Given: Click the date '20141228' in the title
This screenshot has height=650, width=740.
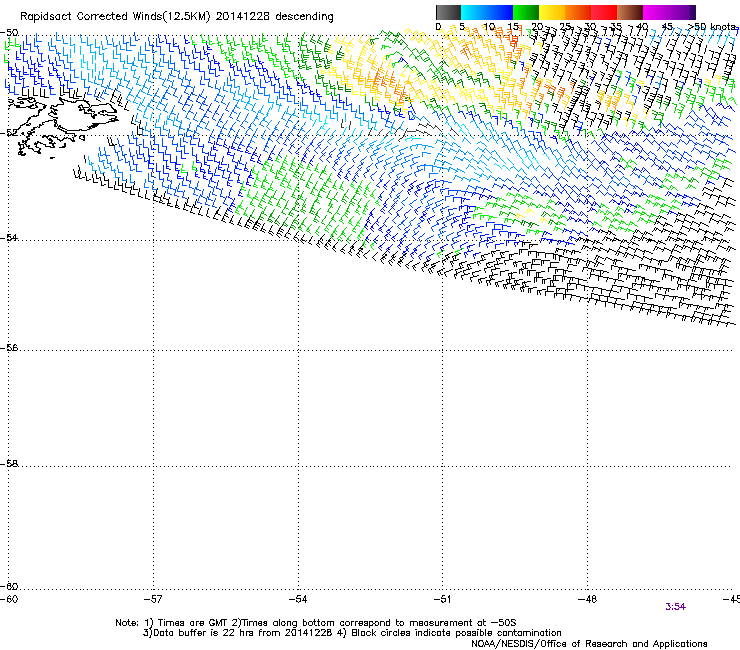Looking at the screenshot, I should pyautogui.click(x=243, y=17).
